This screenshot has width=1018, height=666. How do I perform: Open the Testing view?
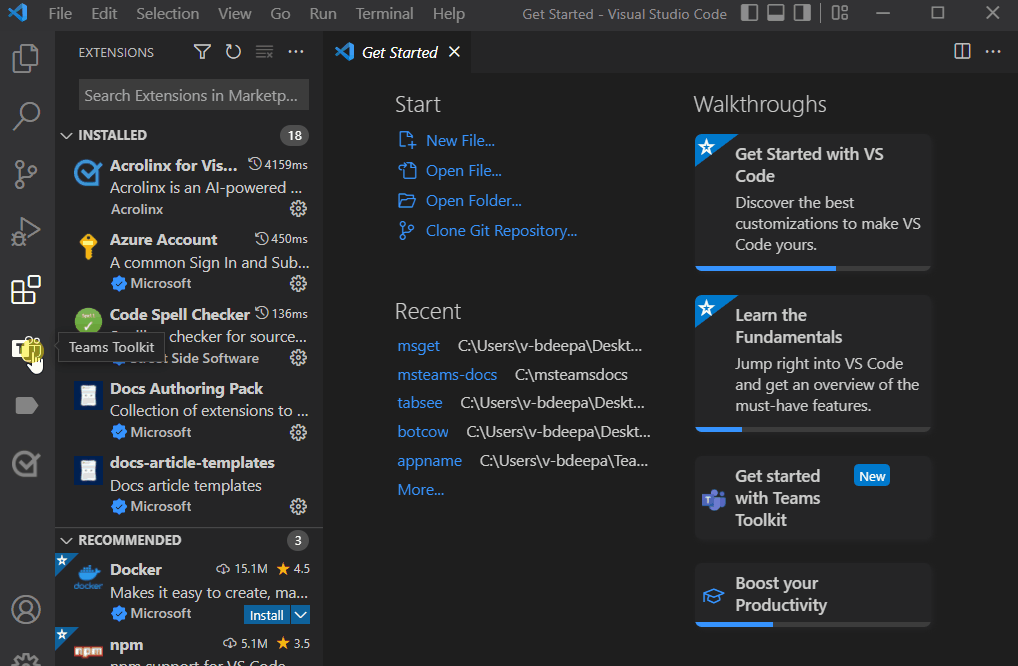coord(25,463)
